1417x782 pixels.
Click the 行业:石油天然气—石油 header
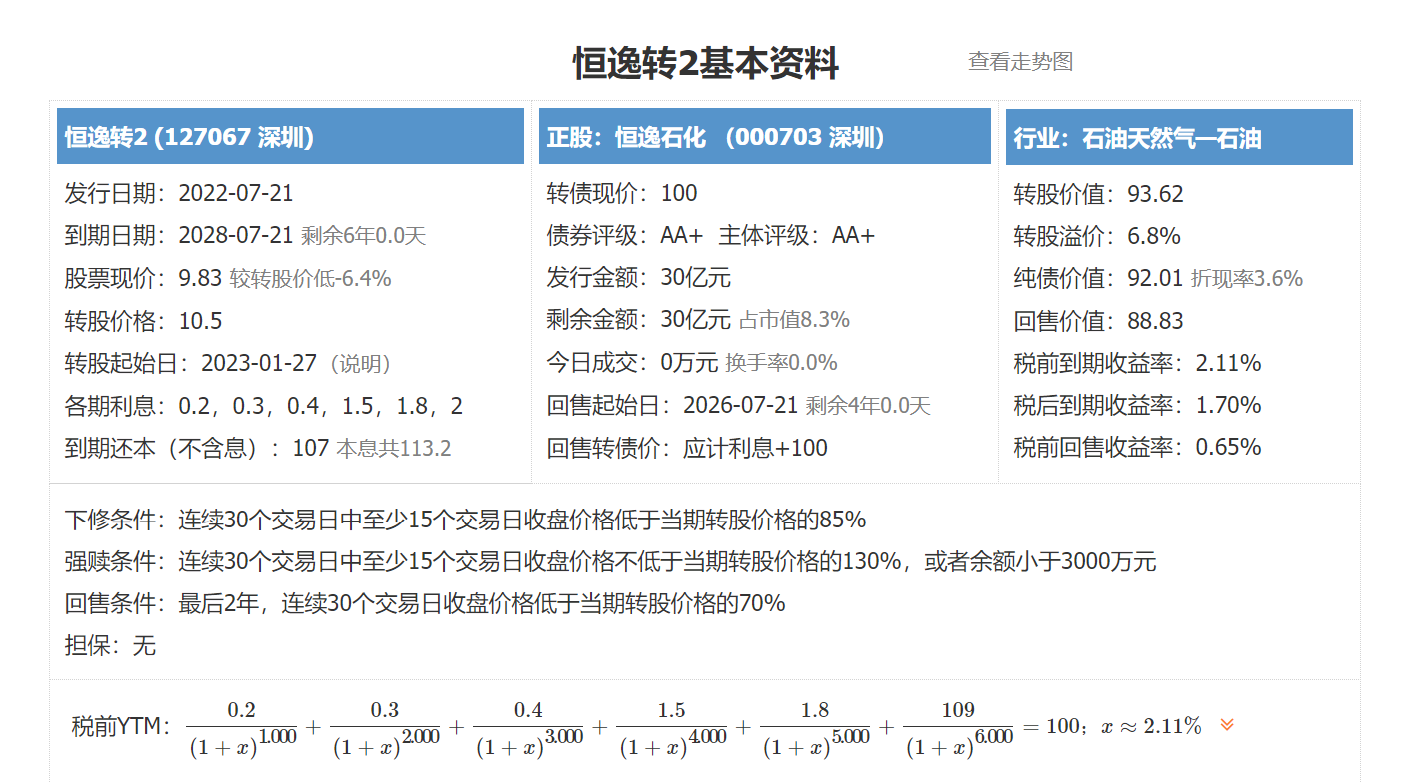pyautogui.click(x=1179, y=137)
